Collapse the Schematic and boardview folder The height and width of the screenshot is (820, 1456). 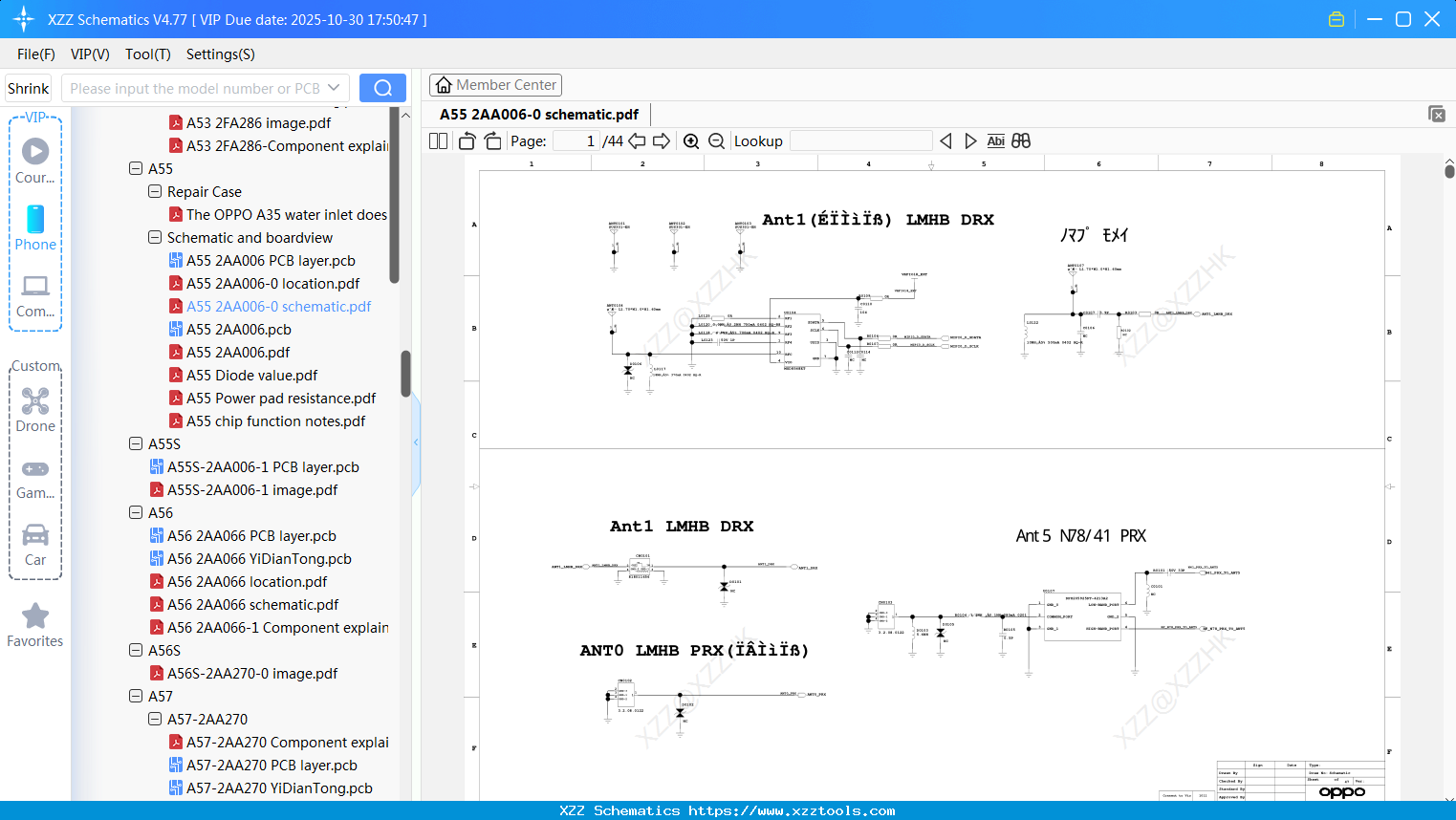point(155,237)
